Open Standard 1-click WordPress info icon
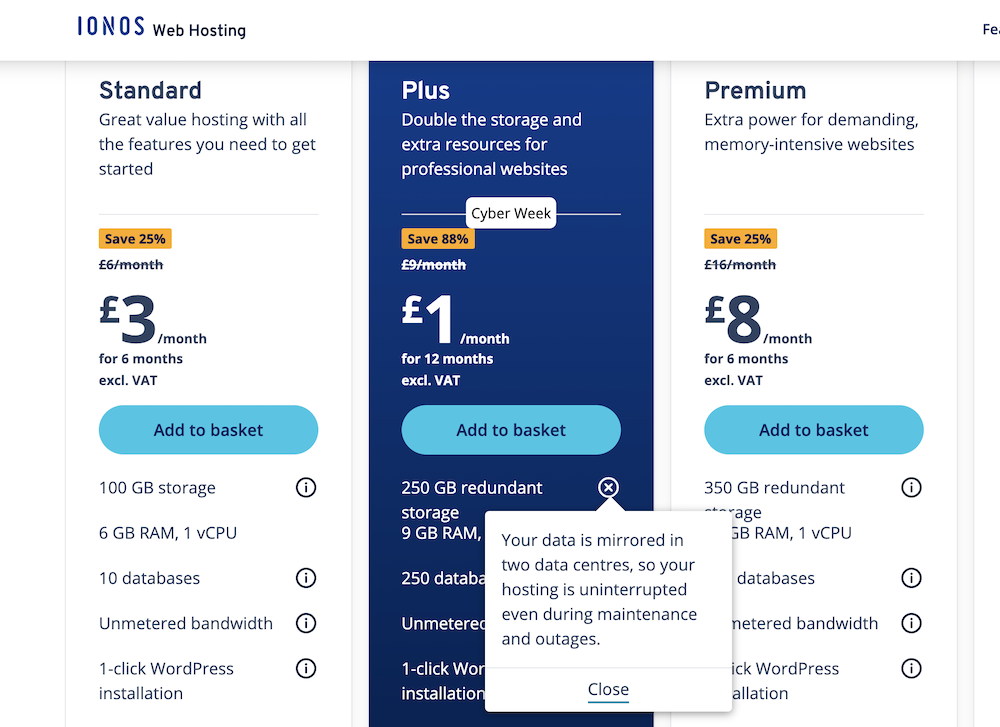The height and width of the screenshot is (727, 1000). click(x=306, y=668)
